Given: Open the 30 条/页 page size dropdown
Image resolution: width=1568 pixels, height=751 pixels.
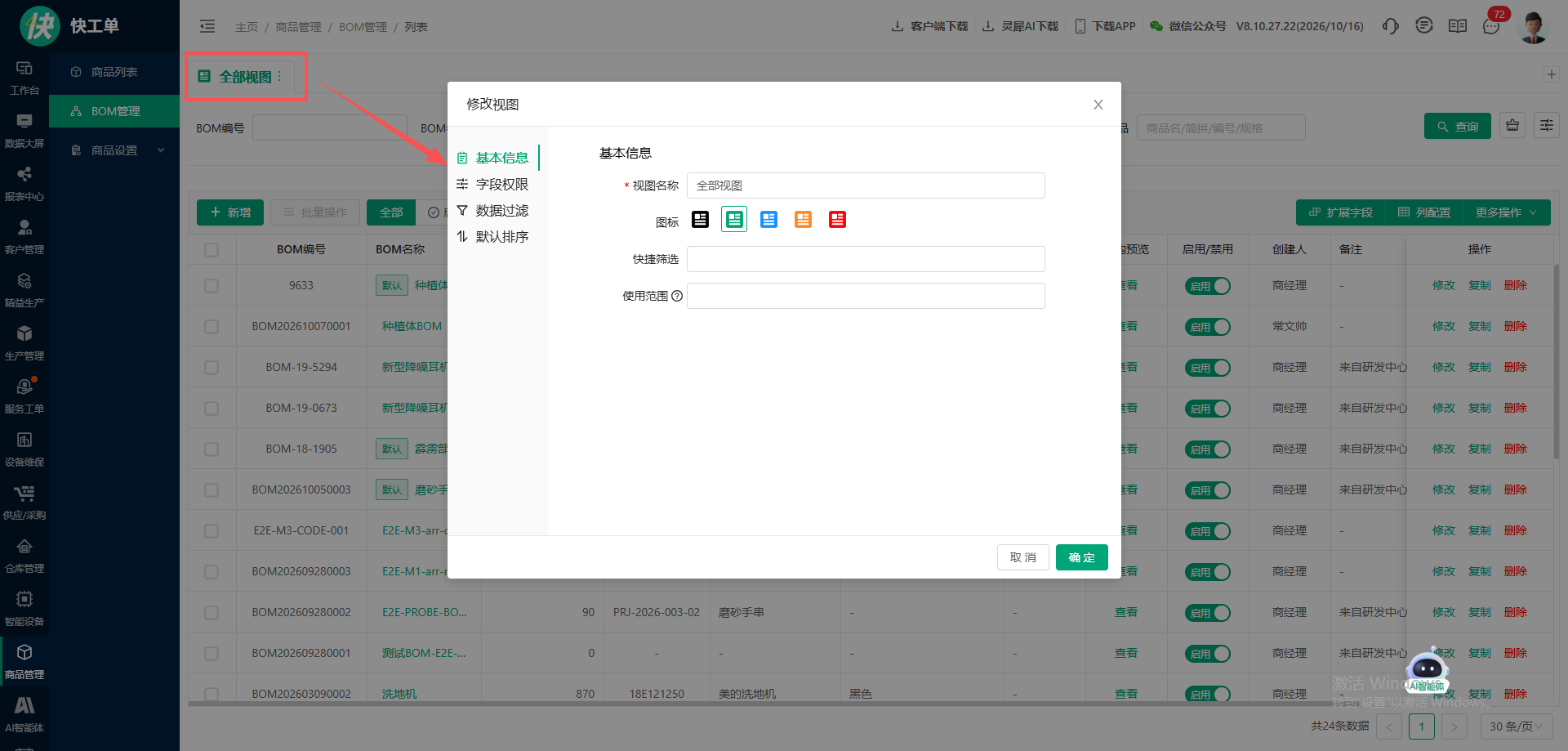Looking at the screenshot, I should [1517, 726].
